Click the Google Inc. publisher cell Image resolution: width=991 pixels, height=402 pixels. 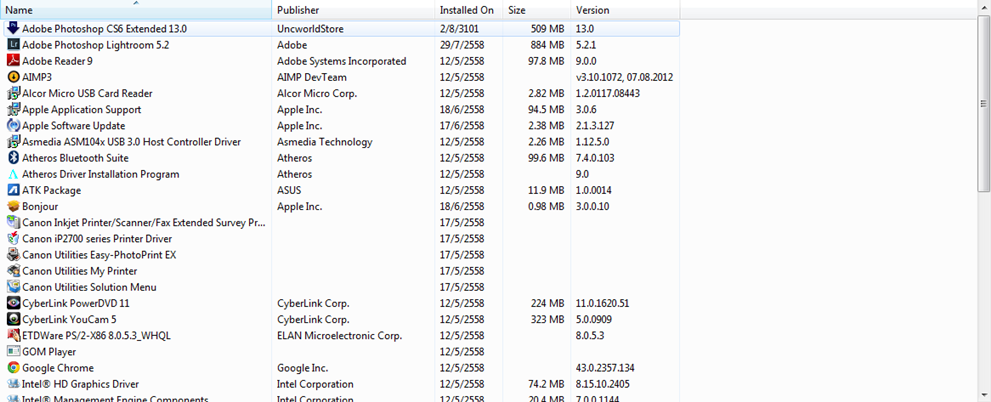click(302, 368)
